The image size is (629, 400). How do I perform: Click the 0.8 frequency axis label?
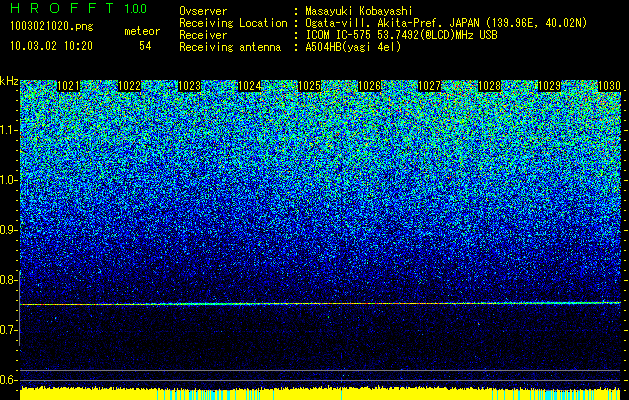click(x=9, y=280)
